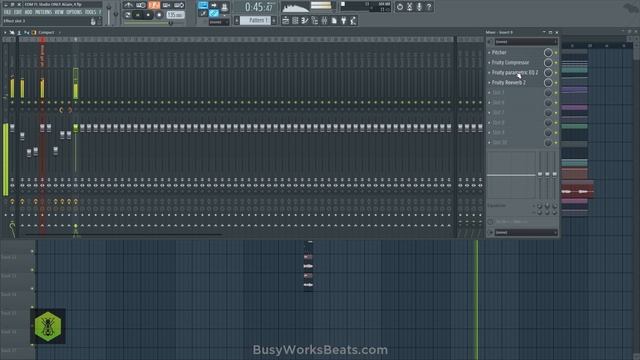The width and height of the screenshot is (640, 360).
Task: Toggle the highlighted link icon in snap panel
Action: pos(213,13)
